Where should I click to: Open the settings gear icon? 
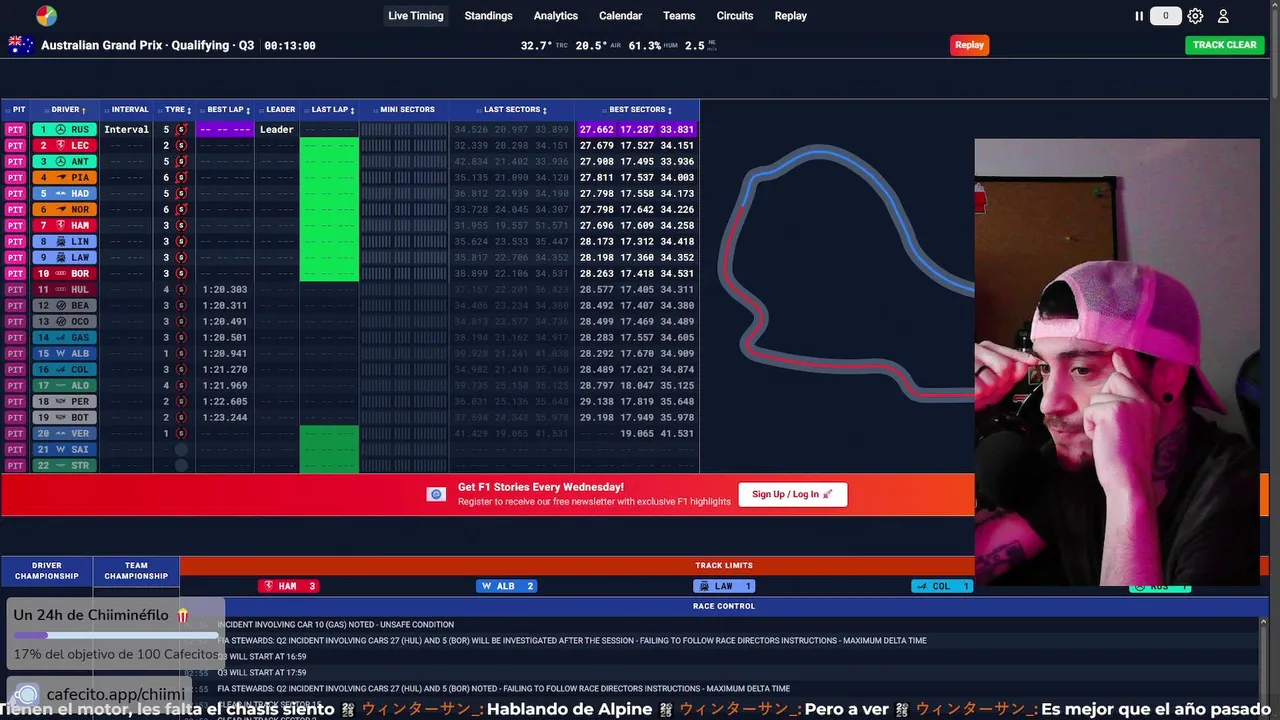(1195, 16)
